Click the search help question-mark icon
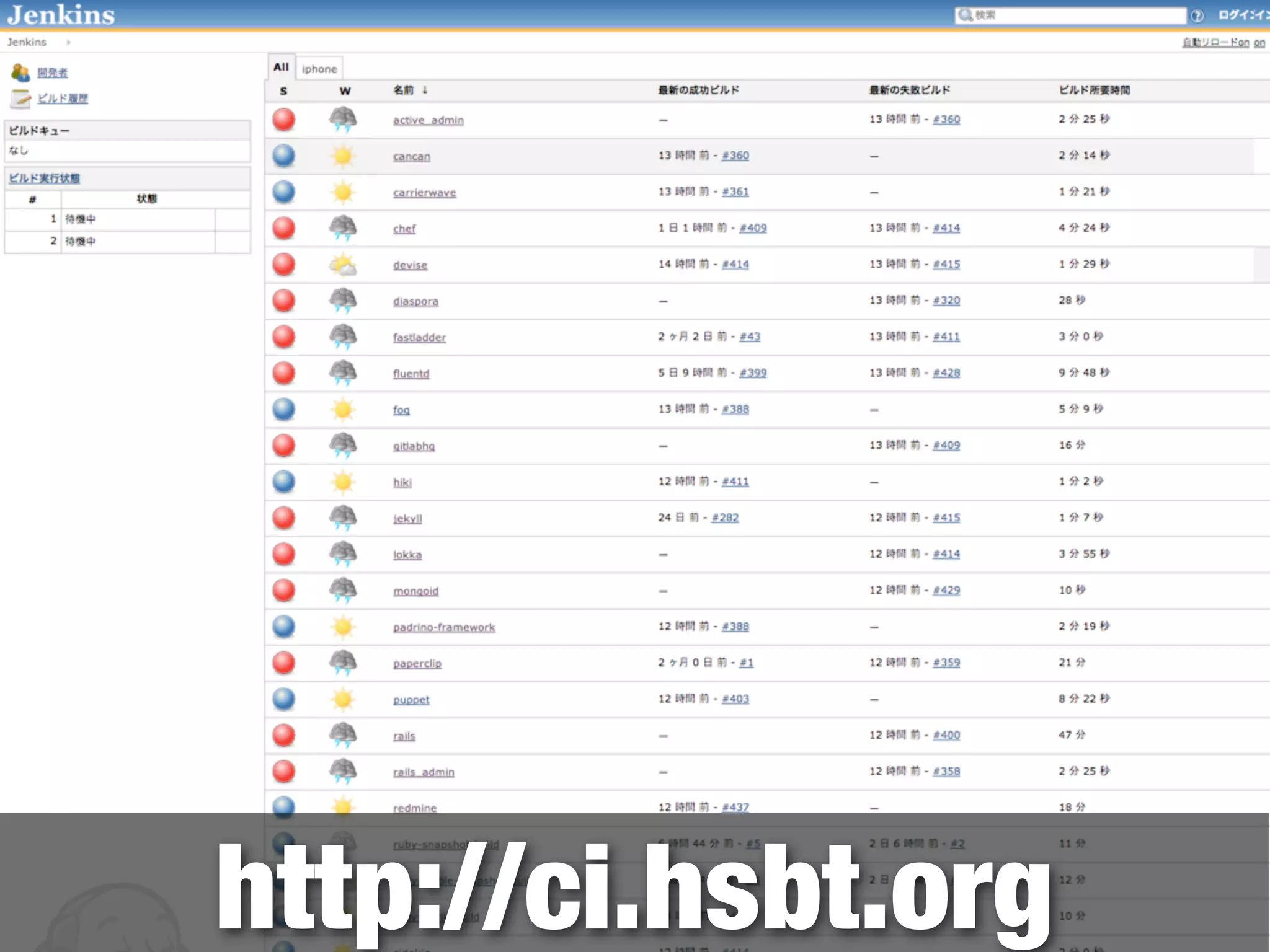This screenshot has width=1270, height=952. click(x=1197, y=15)
